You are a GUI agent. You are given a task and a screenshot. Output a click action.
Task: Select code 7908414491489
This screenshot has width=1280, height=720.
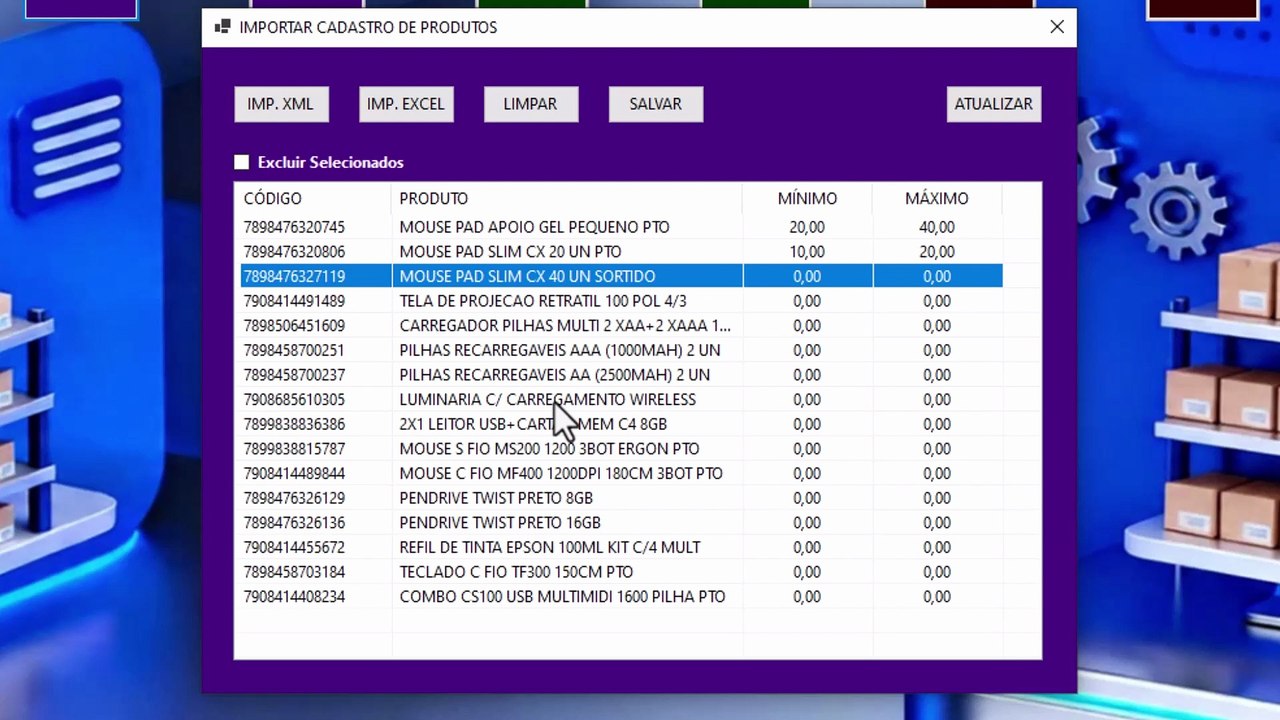click(294, 301)
